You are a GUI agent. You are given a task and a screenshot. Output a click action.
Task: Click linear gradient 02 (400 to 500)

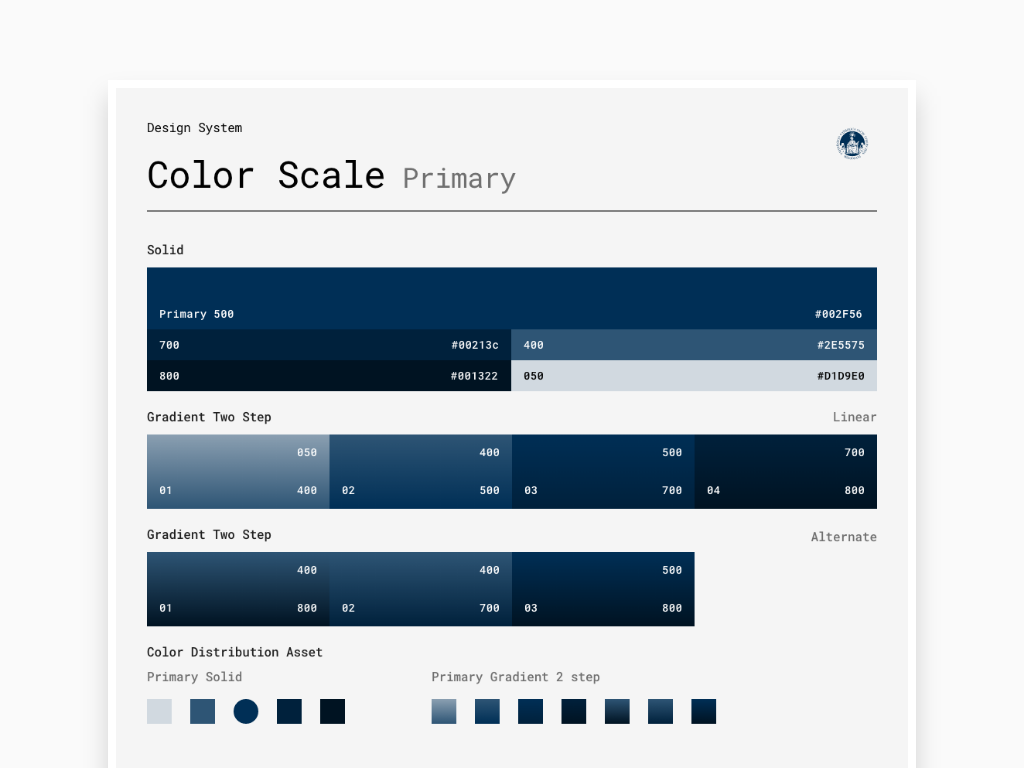pos(421,472)
